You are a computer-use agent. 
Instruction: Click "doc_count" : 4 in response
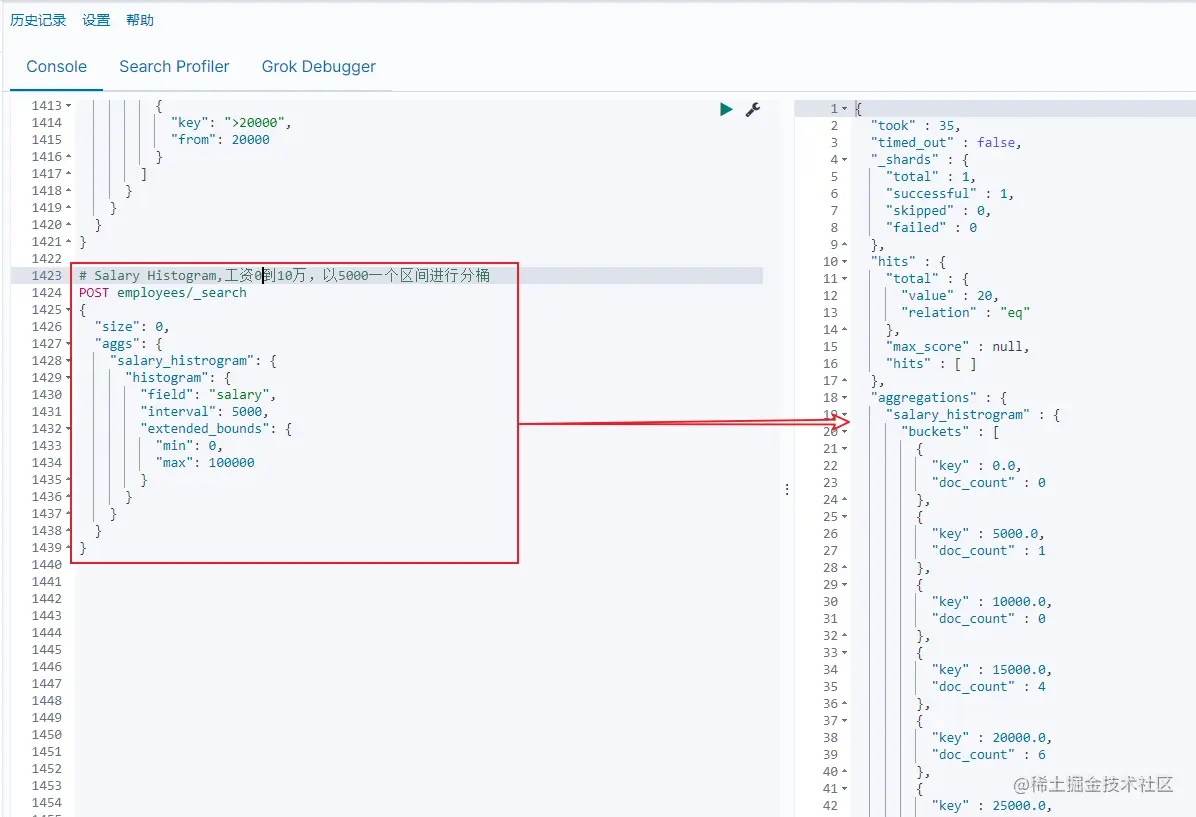click(x=989, y=687)
